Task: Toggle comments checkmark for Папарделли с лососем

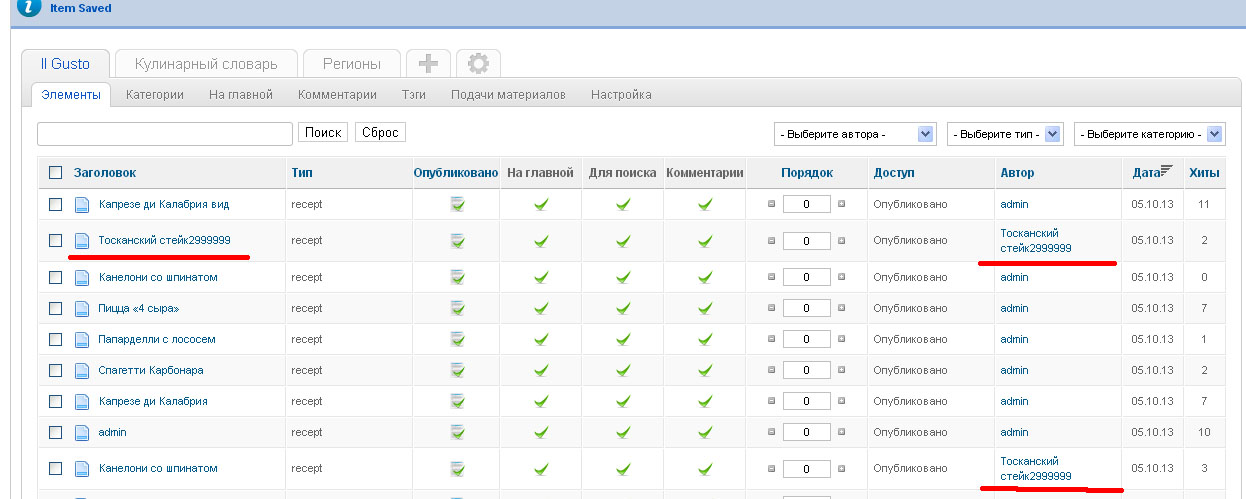Action: pyautogui.click(x=705, y=339)
